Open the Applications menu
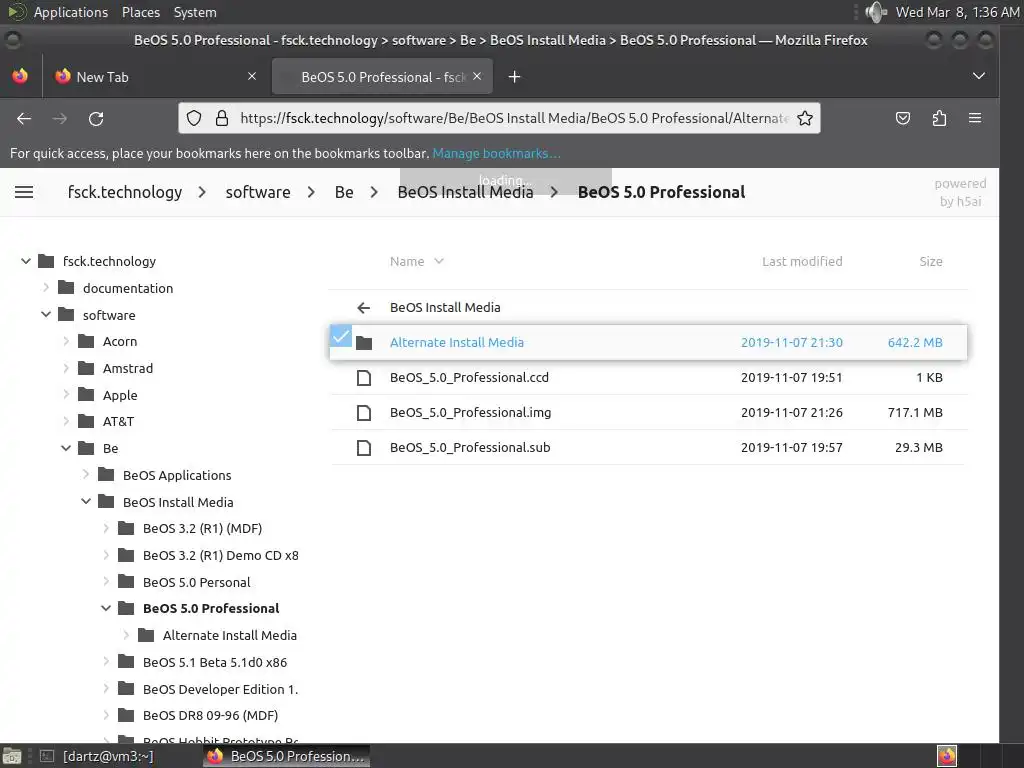This screenshot has width=1024, height=768. [71, 12]
